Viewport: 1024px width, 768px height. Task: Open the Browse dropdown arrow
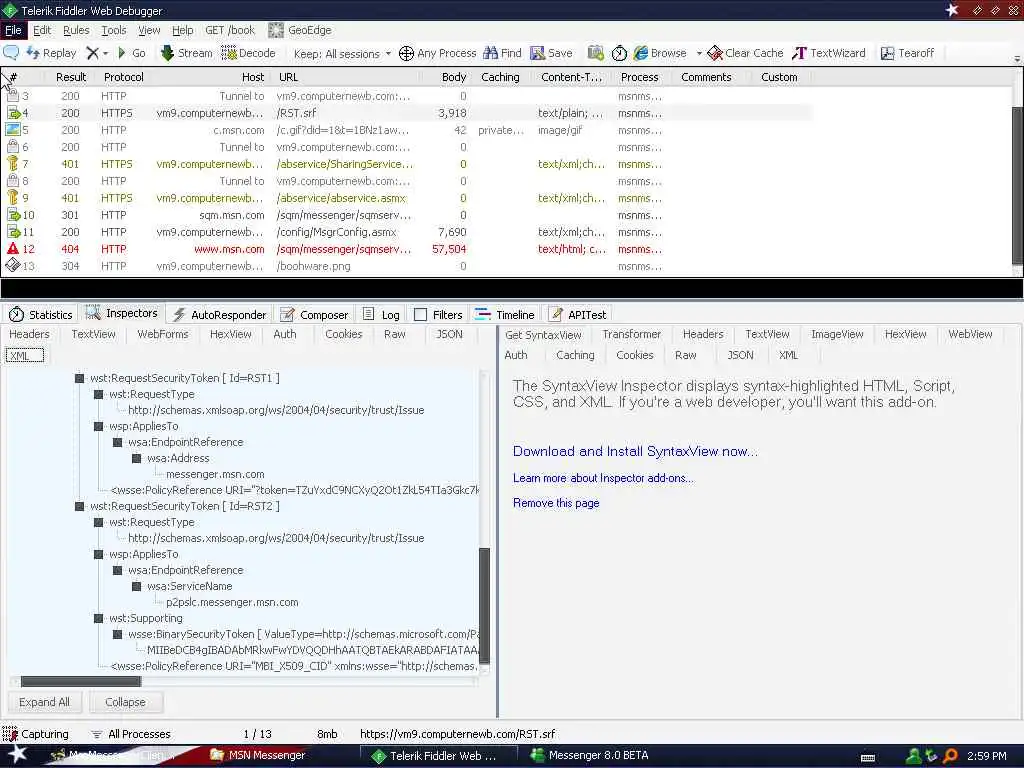tap(699, 54)
